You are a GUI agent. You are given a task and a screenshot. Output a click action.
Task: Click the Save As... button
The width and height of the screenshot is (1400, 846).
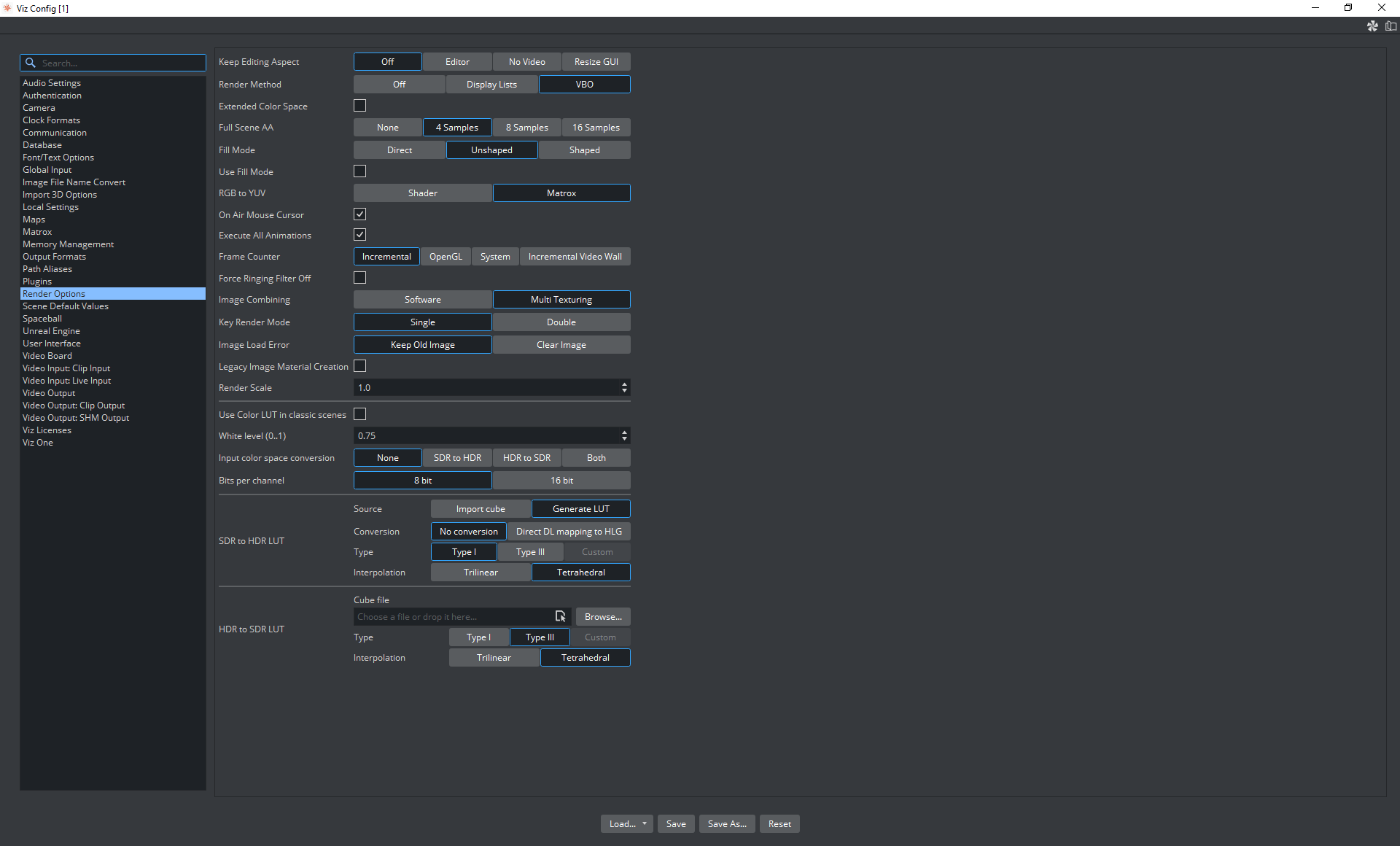point(726,823)
